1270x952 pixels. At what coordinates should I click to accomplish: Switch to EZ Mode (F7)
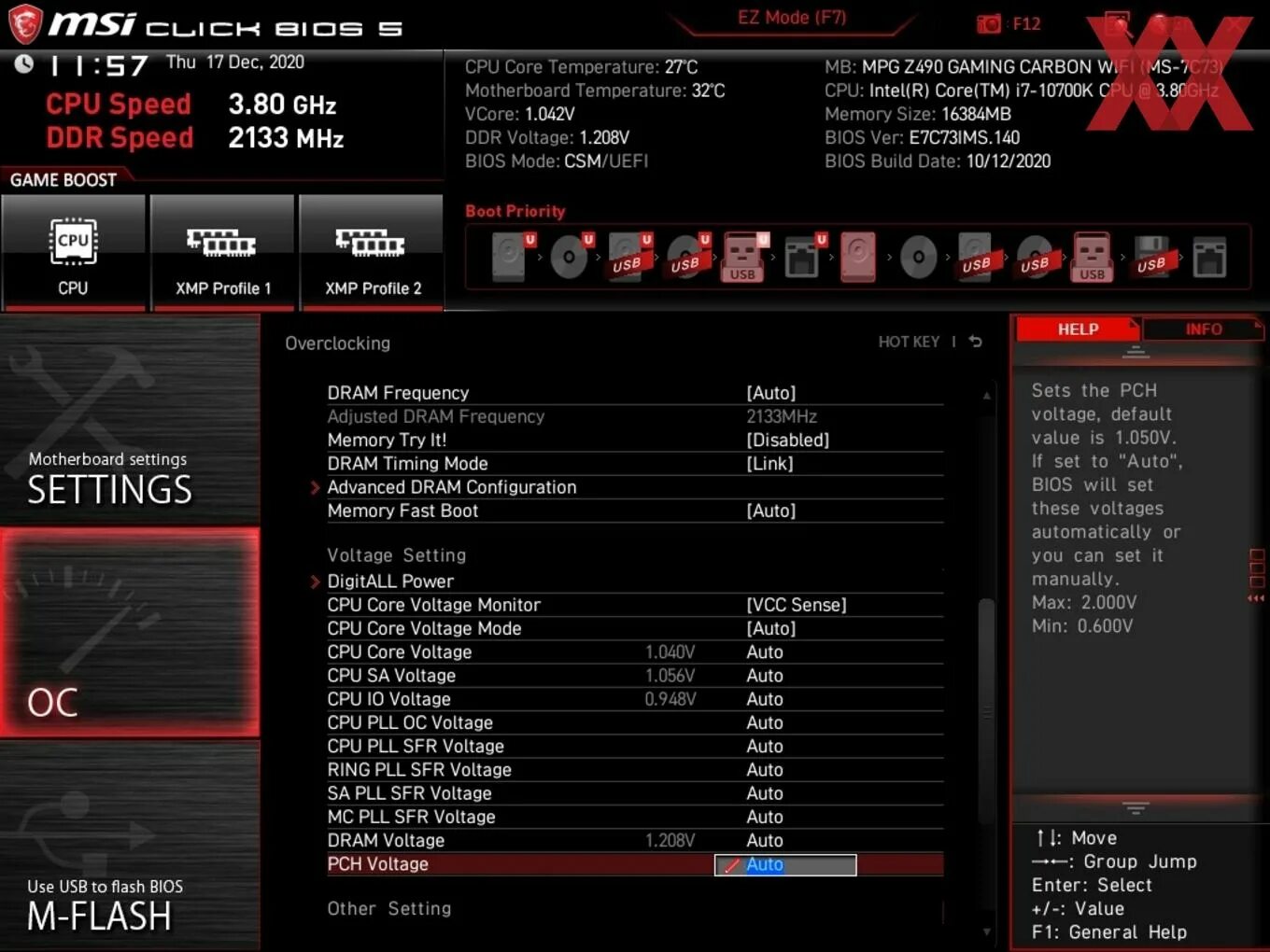click(x=792, y=17)
